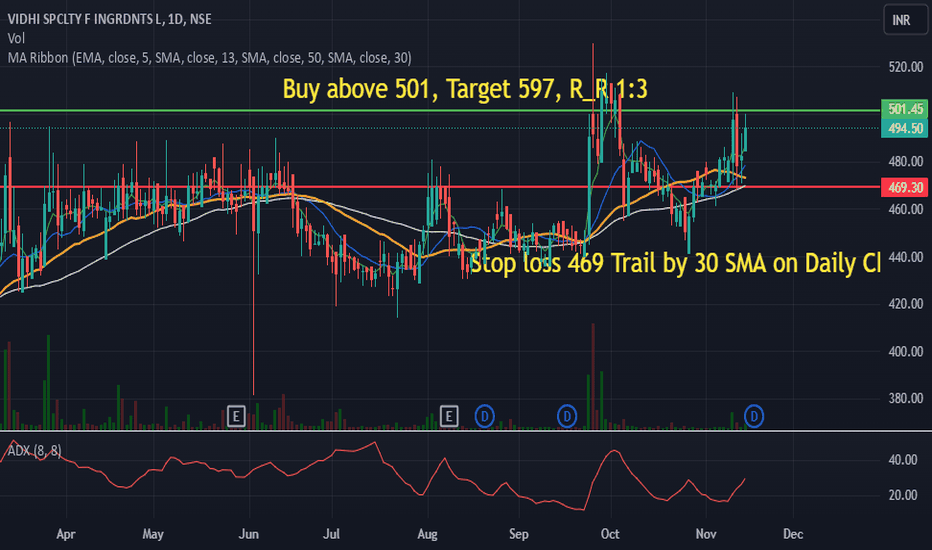Click the 420.00 price axis label
The width and height of the screenshot is (932, 550).
[906, 304]
